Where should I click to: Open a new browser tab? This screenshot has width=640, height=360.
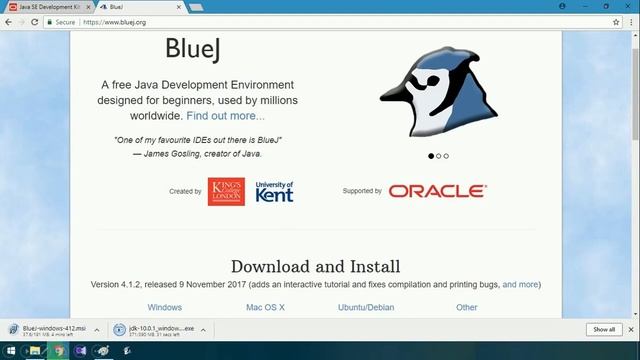(x=196, y=7)
